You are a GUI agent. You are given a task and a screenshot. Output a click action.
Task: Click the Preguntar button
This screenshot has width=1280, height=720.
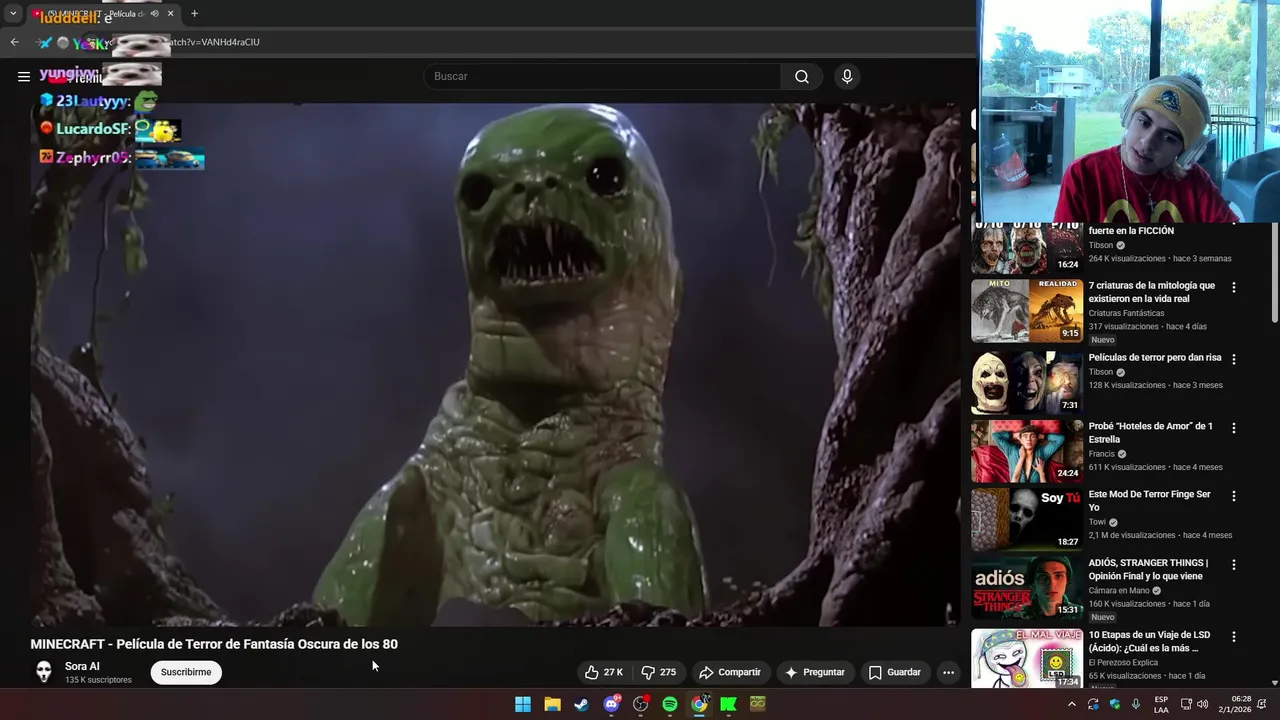point(815,672)
